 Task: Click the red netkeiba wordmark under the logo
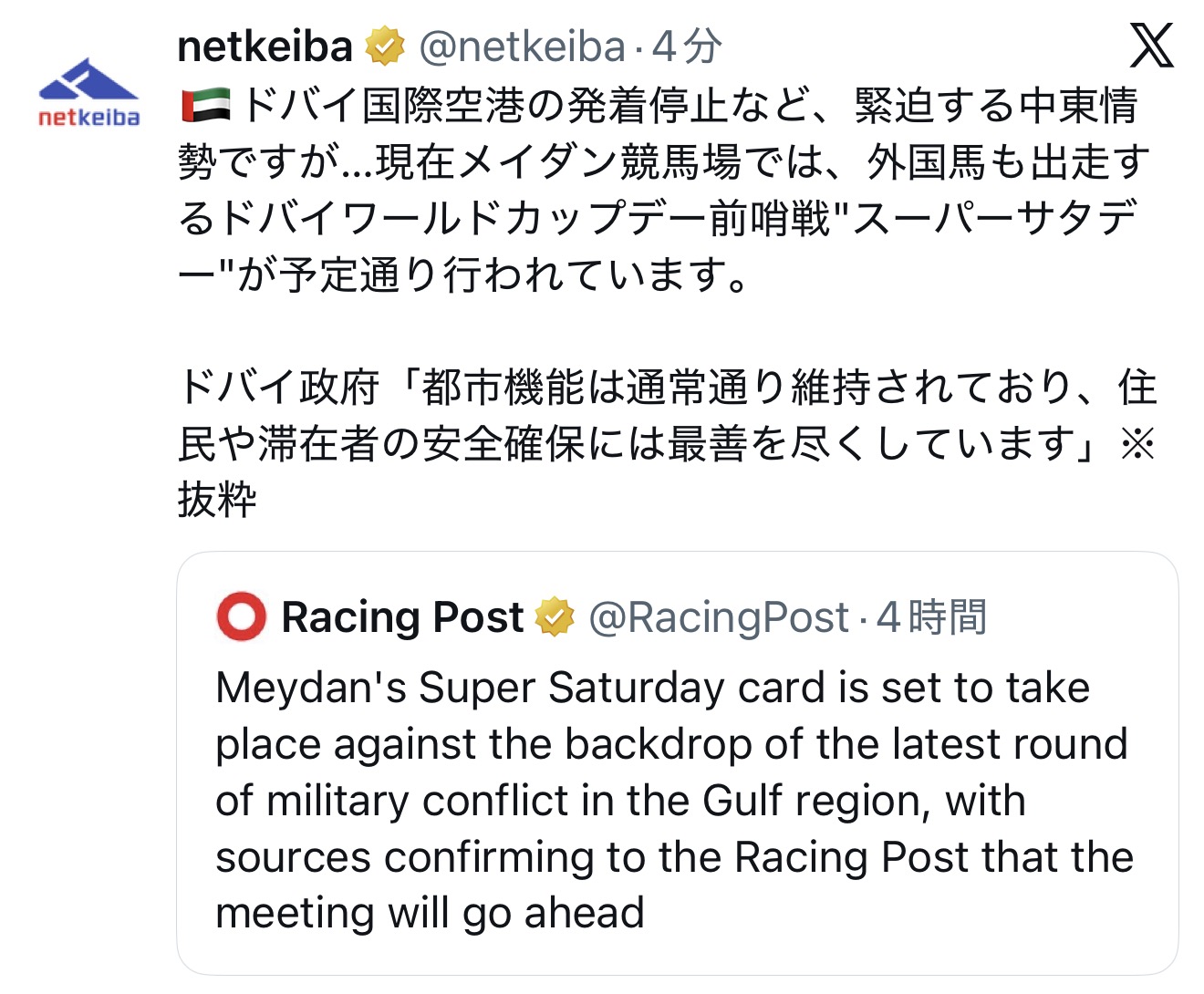pos(88,117)
